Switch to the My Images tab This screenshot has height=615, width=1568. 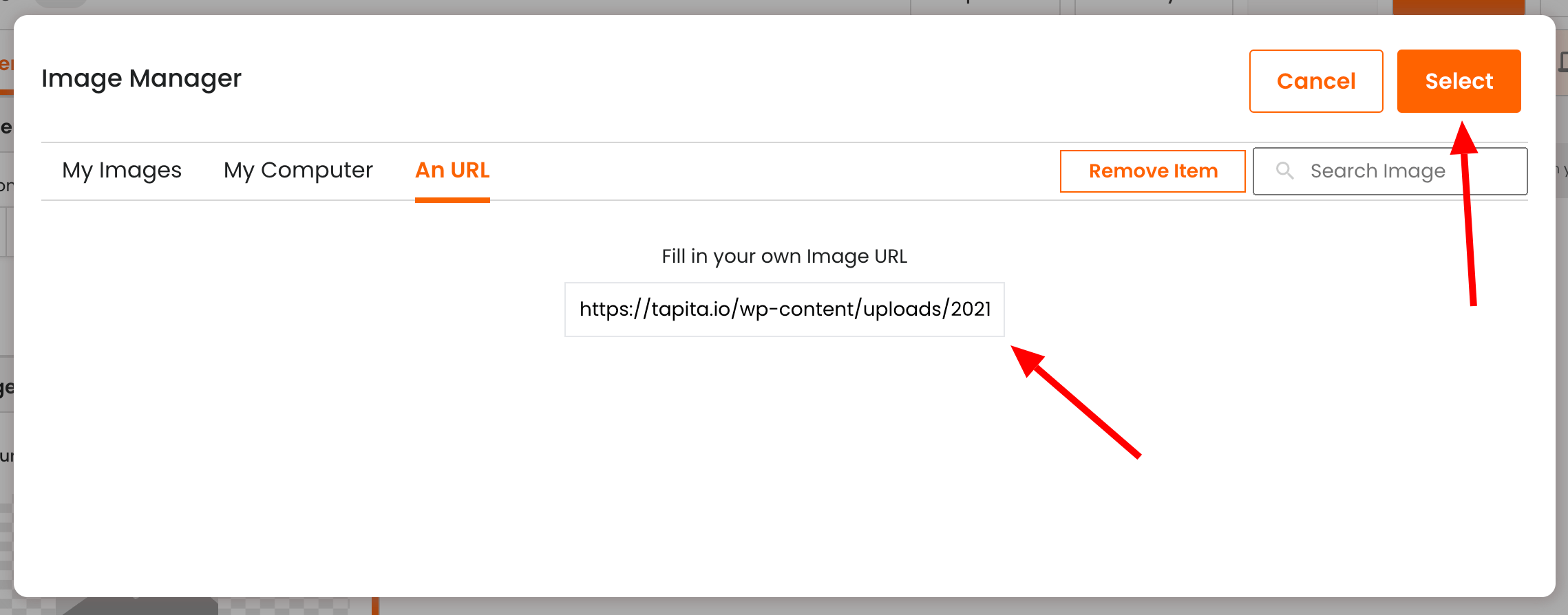[x=122, y=170]
